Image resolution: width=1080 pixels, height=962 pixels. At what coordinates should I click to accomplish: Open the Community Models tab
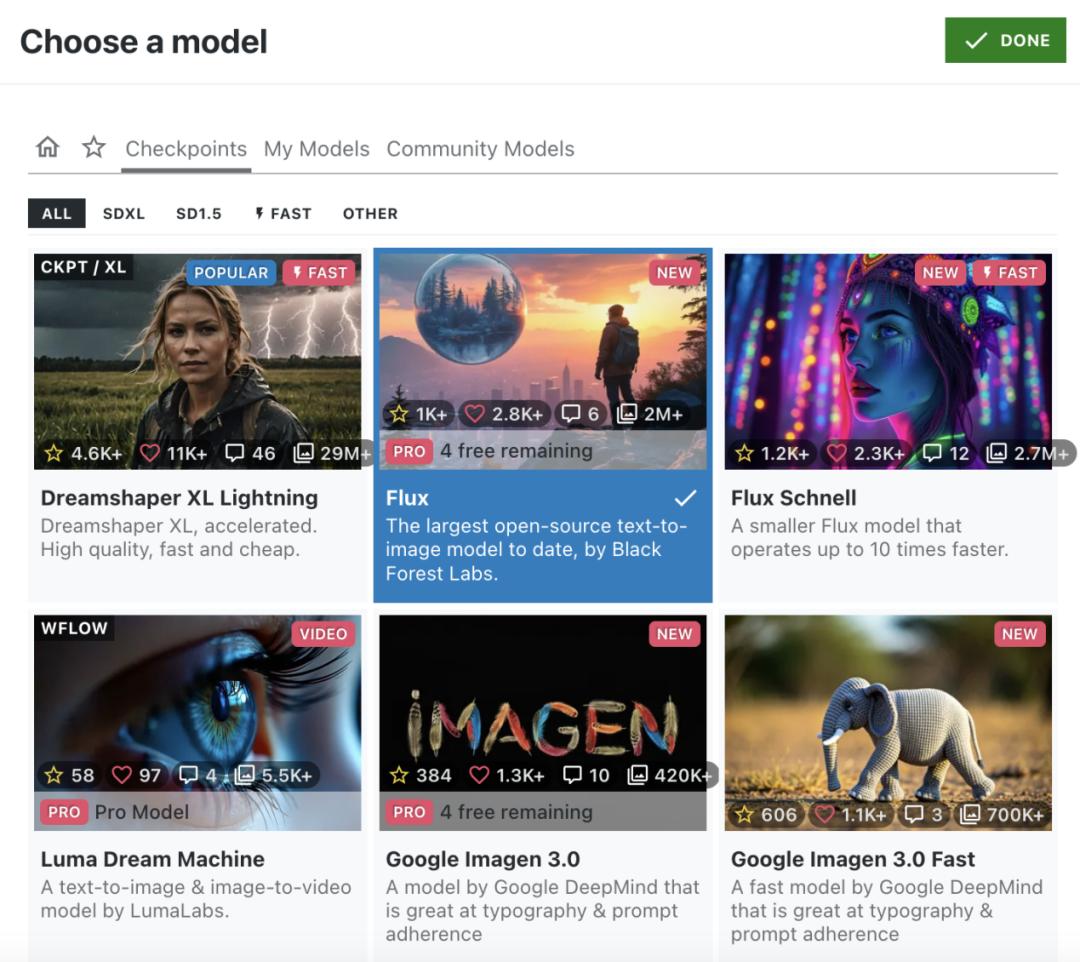point(480,149)
